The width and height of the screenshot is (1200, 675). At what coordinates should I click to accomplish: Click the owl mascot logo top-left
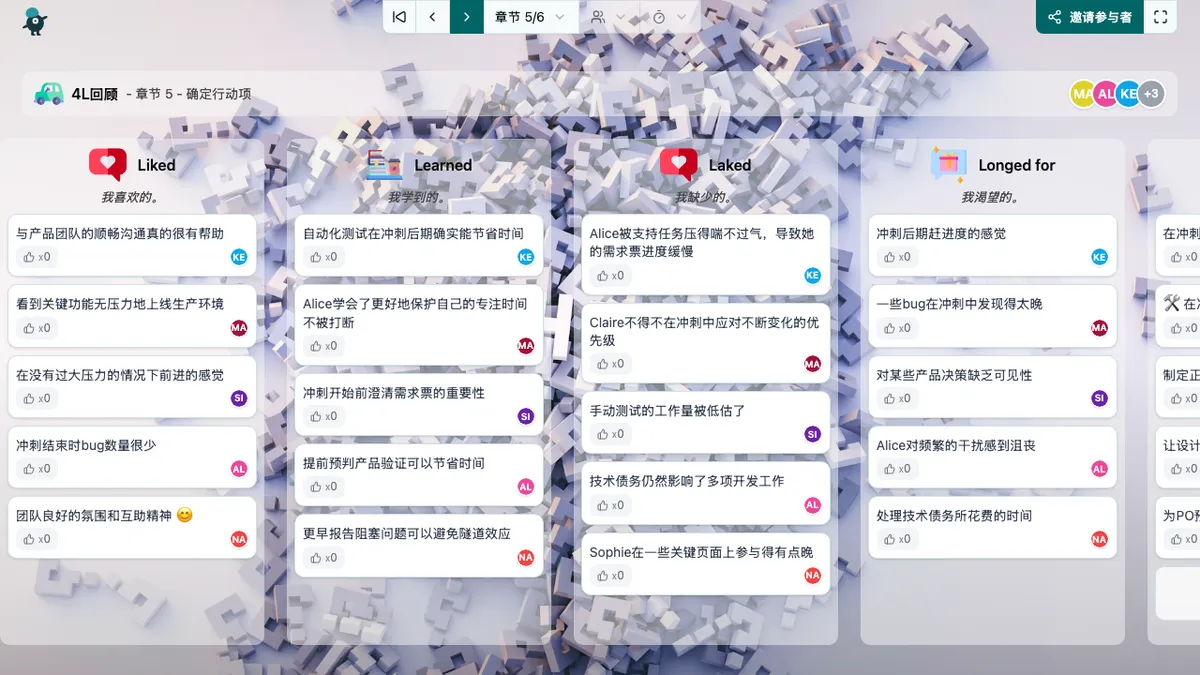pyautogui.click(x=35, y=20)
